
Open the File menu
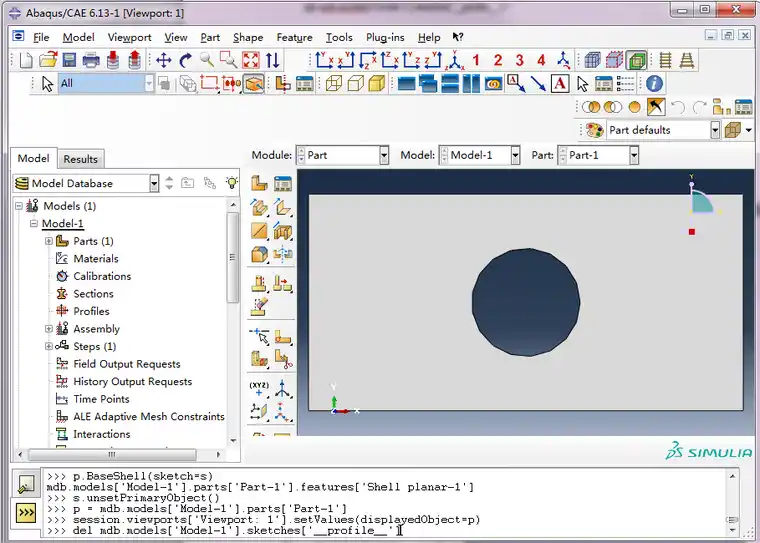point(41,37)
